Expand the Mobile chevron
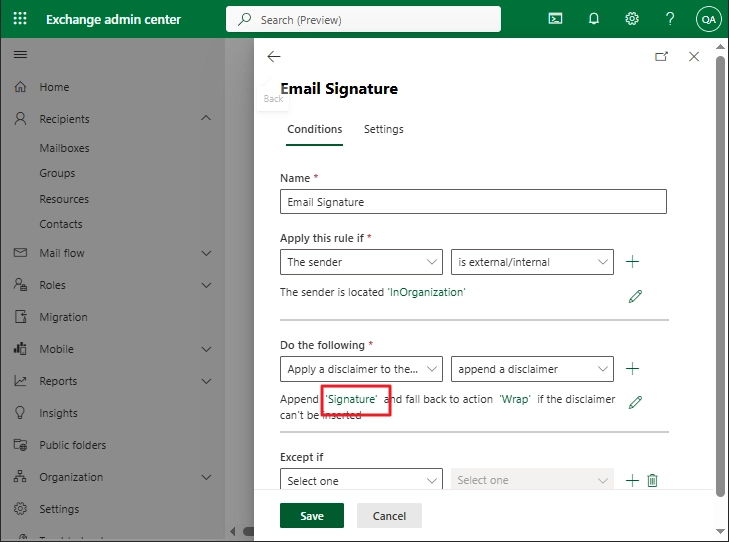Image resolution: width=729 pixels, height=542 pixels. 206,350
